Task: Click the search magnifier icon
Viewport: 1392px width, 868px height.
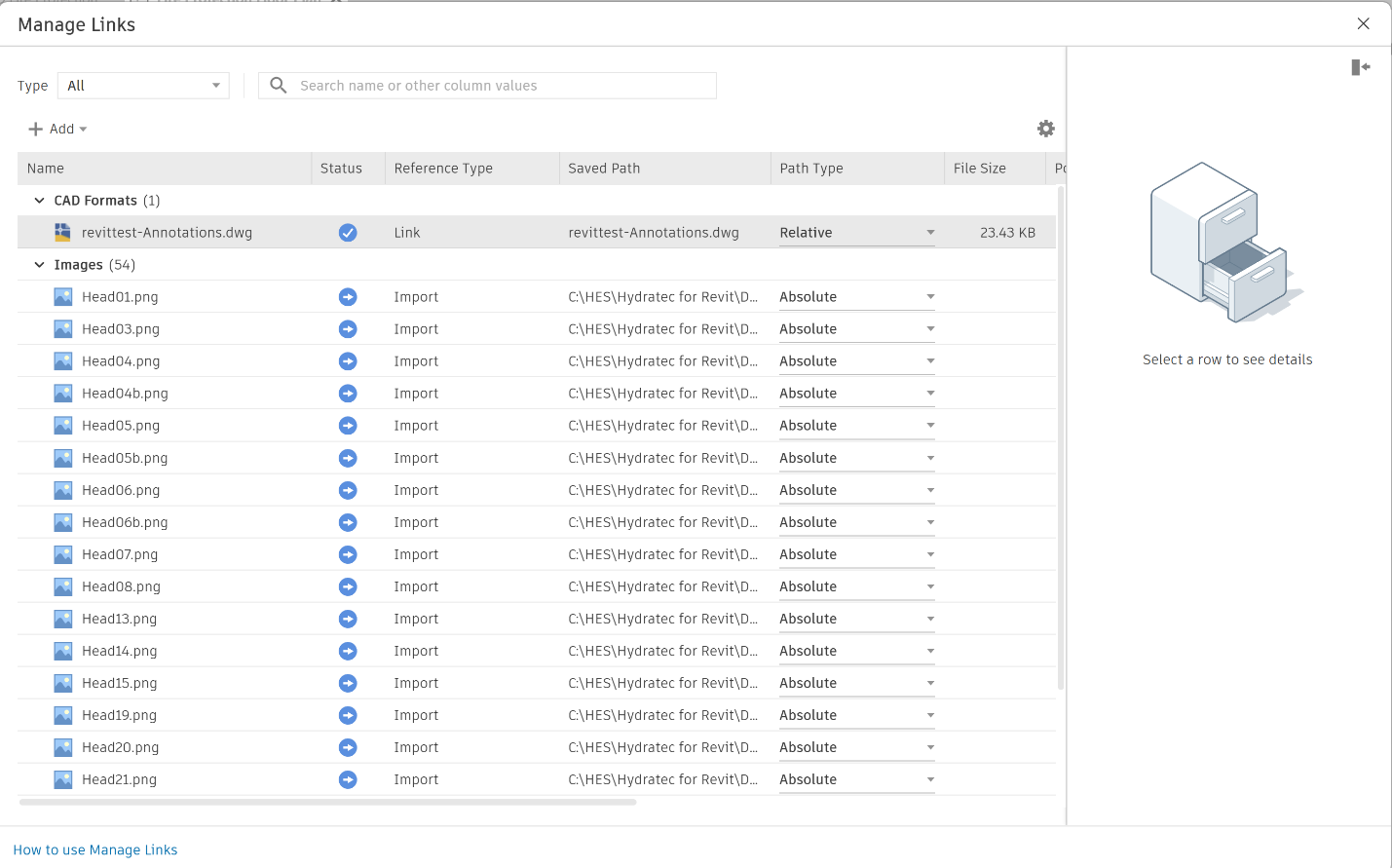Action: [x=279, y=86]
